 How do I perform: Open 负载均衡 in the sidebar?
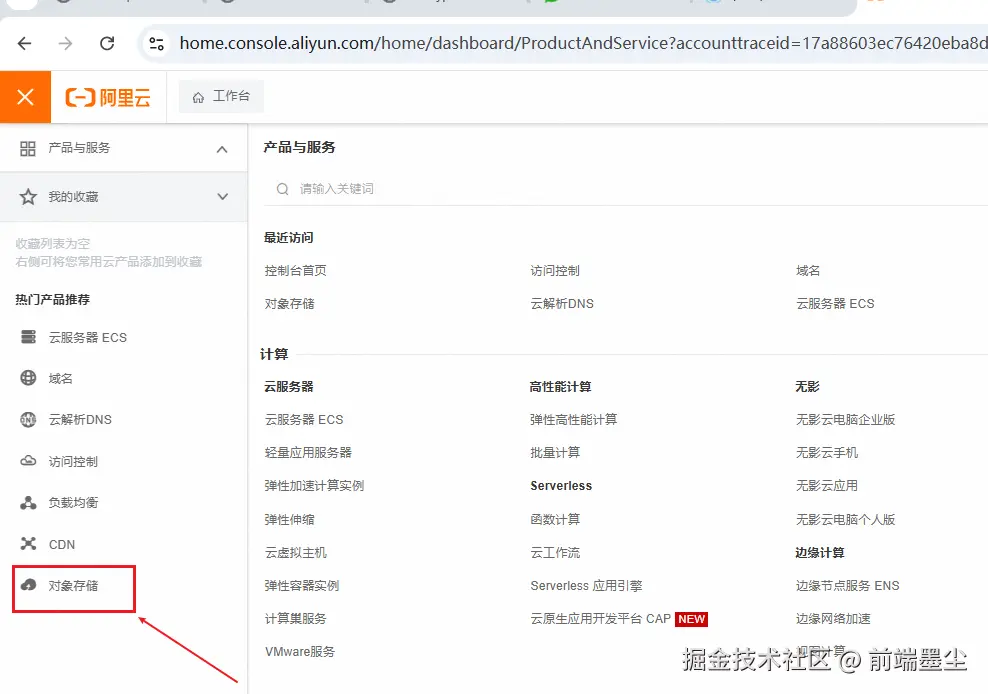73,503
